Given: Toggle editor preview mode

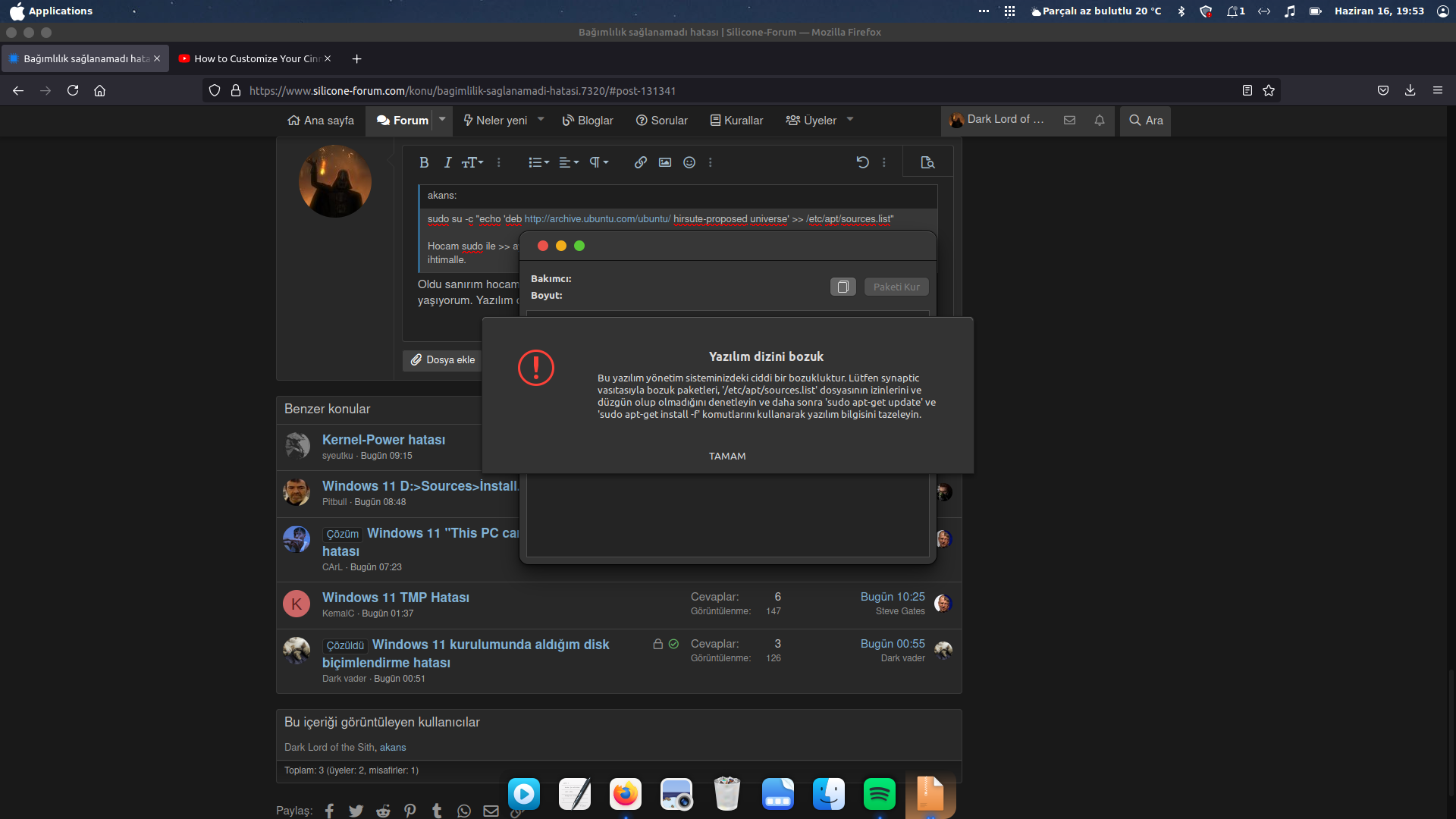Looking at the screenshot, I should point(927,162).
